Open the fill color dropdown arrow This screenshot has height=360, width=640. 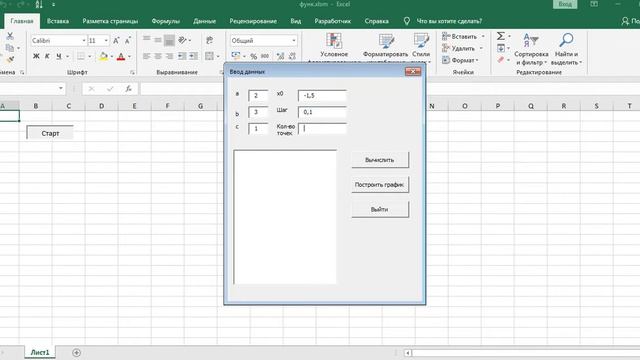coord(112,56)
